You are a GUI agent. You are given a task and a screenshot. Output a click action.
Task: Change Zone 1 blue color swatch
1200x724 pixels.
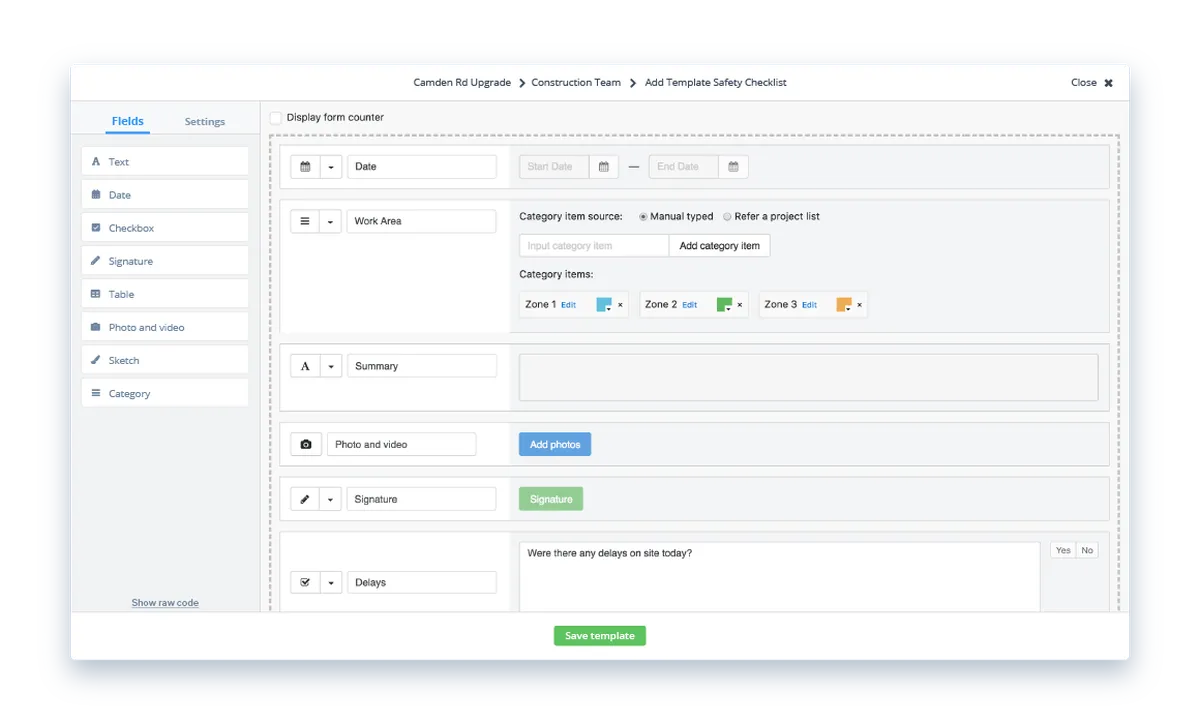604,305
